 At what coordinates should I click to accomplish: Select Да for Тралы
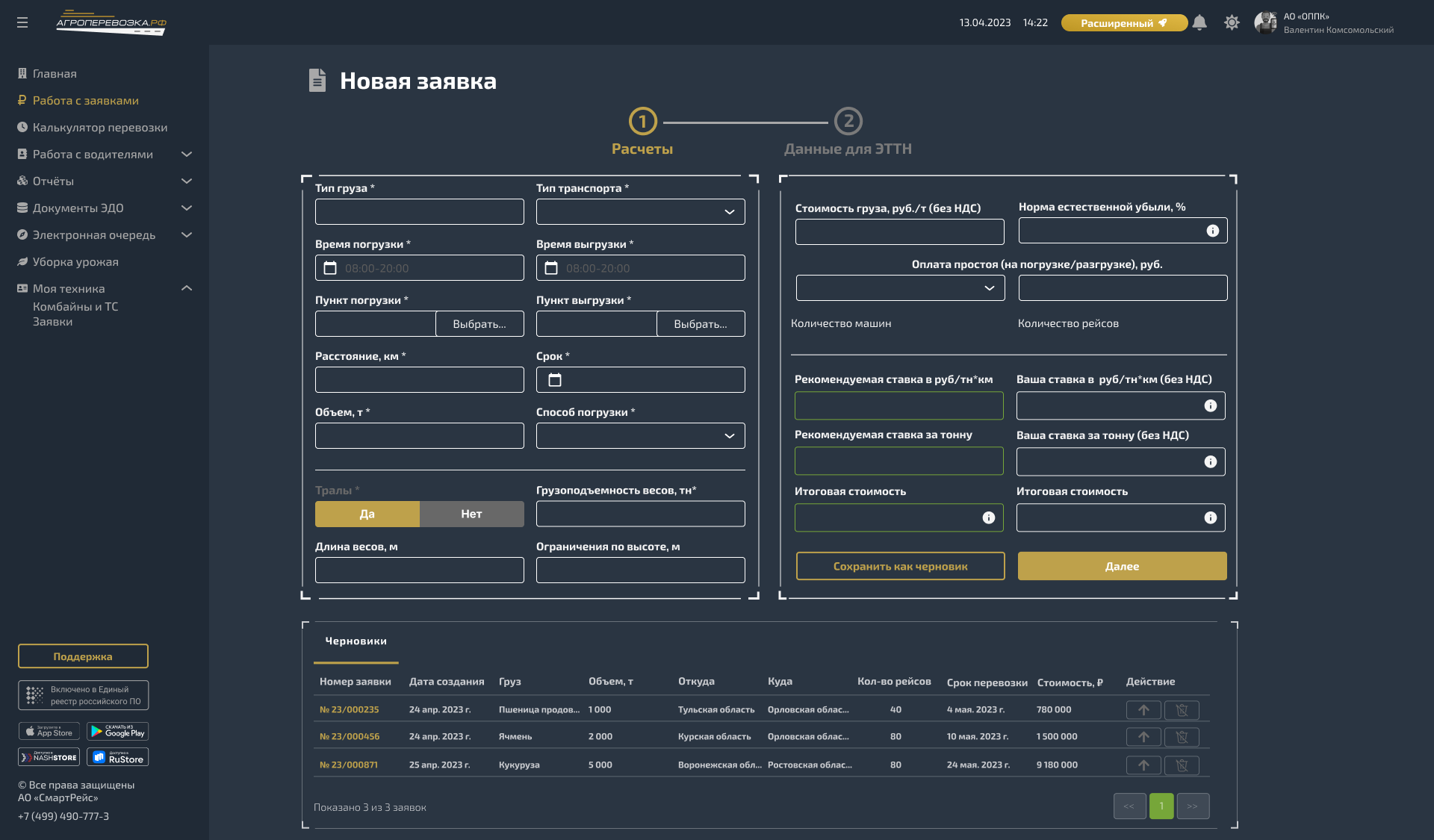point(367,514)
